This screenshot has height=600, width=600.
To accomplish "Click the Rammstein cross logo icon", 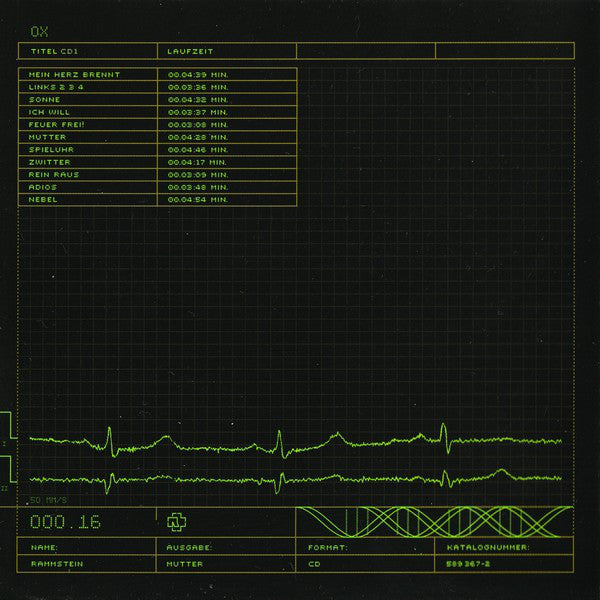I will click(177, 522).
